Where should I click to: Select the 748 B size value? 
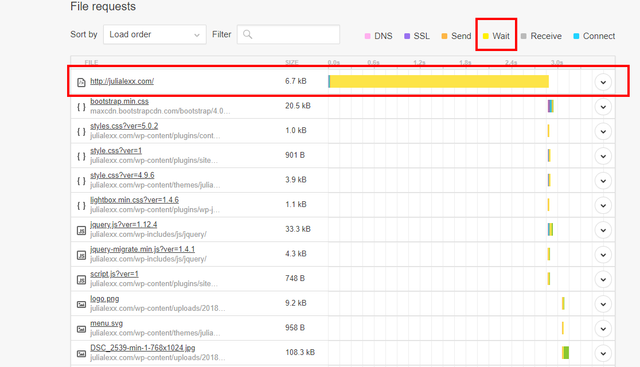(295, 278)
